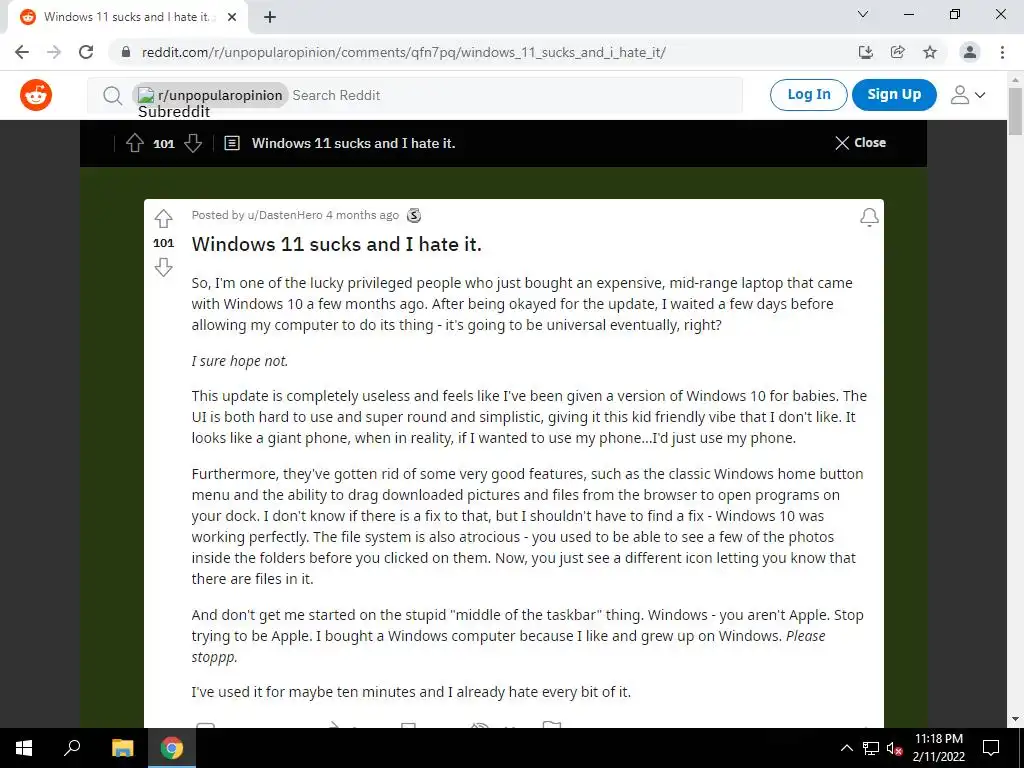Viewport: 1024px width, 768px height.
Task: Click the upvote arrow beside post title
Action: 163,218
